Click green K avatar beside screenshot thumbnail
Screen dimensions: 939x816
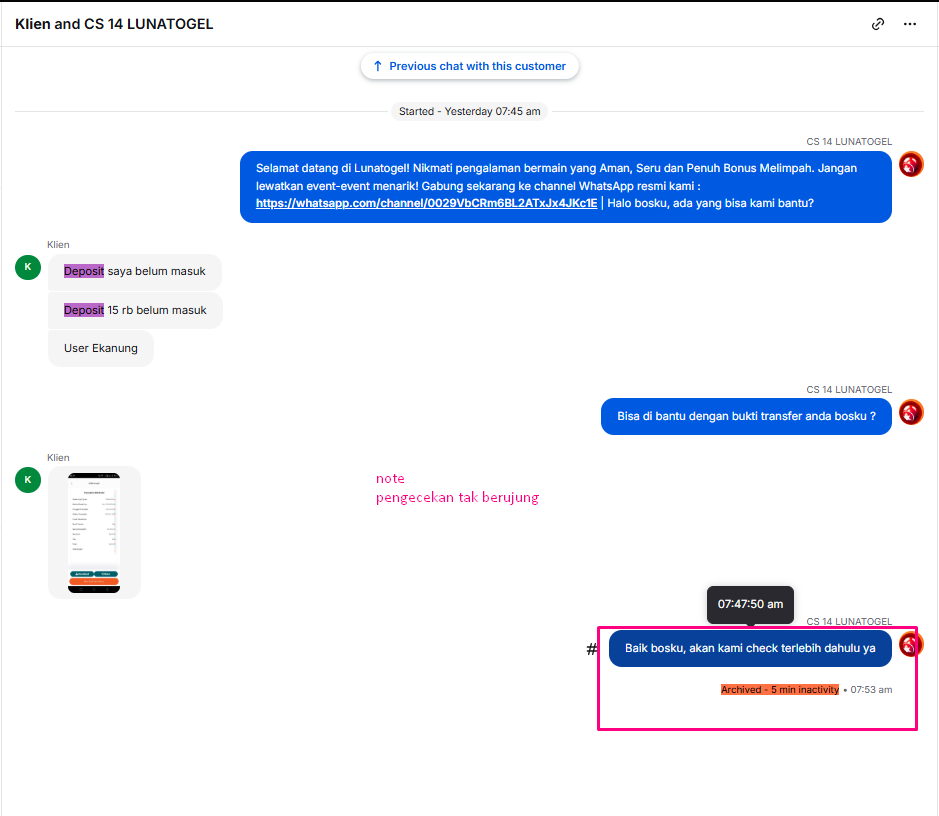[x=28, y=480]
